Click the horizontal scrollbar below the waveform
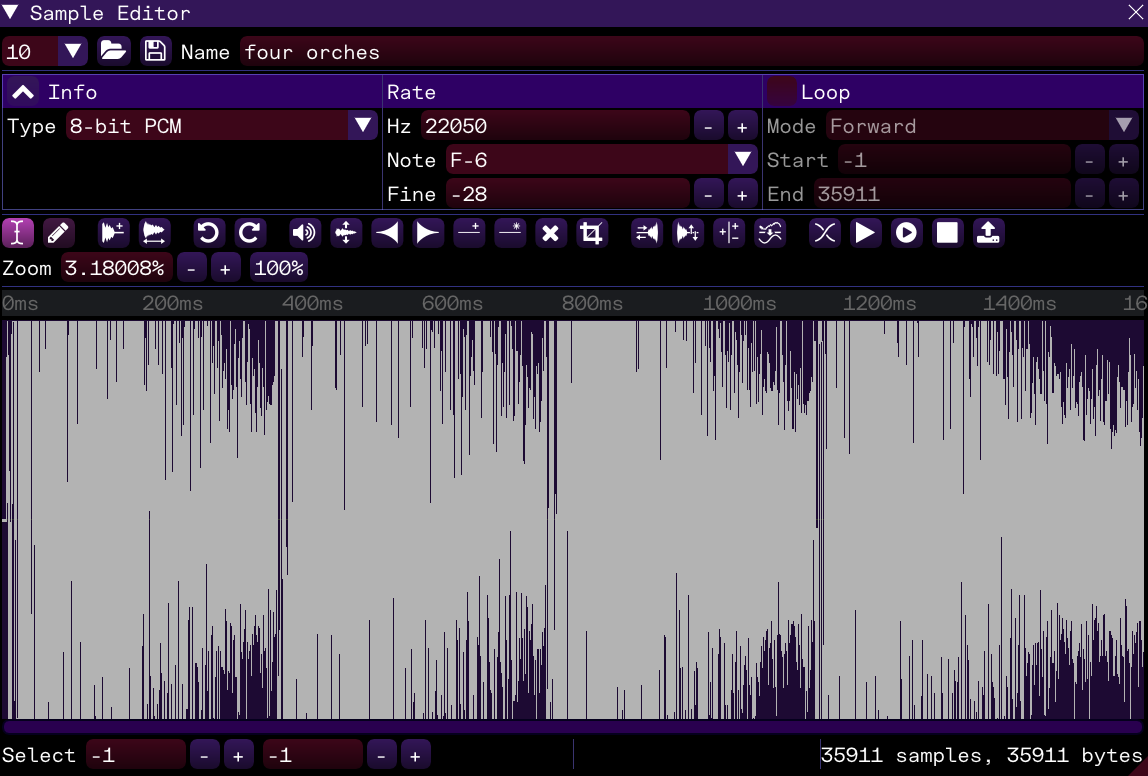Viewport: 1148px width, 776px height. pos(574,727)
